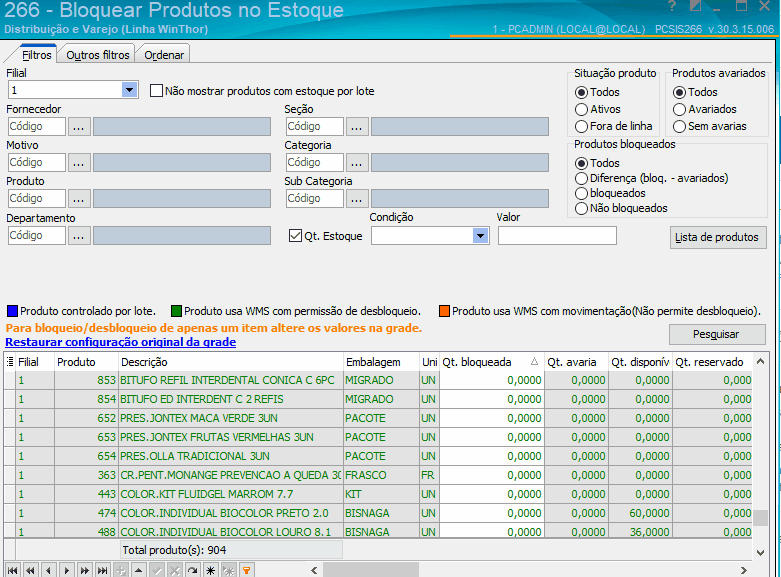The width and height of the screenshot is (781, 577).
Task: Open the Condição dropdown
Action: 480,236
